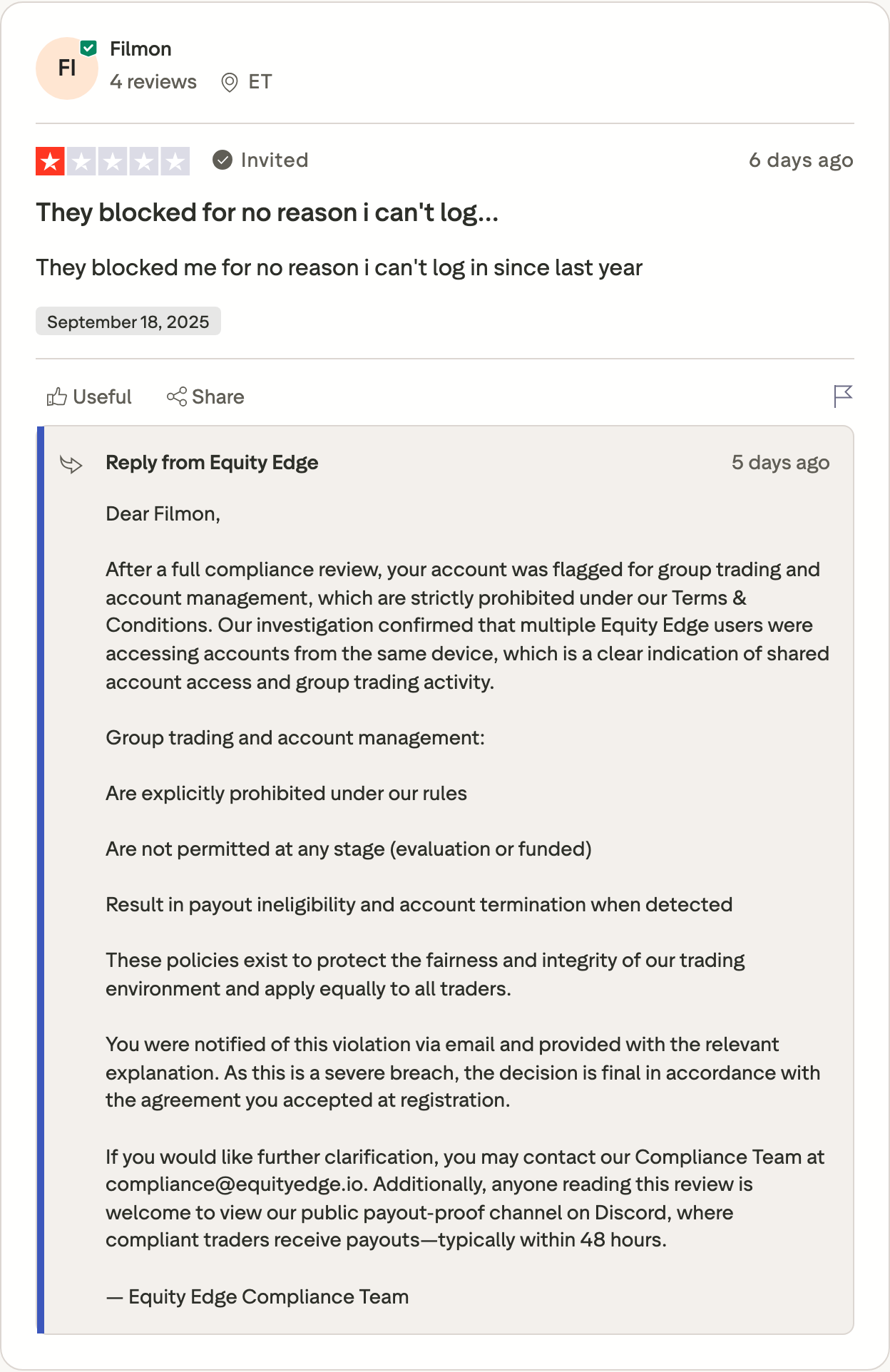The width and height of the screenshot is (890, 1372).
Task: Open the review title They blocked for no reason
Action: [267, 213]
